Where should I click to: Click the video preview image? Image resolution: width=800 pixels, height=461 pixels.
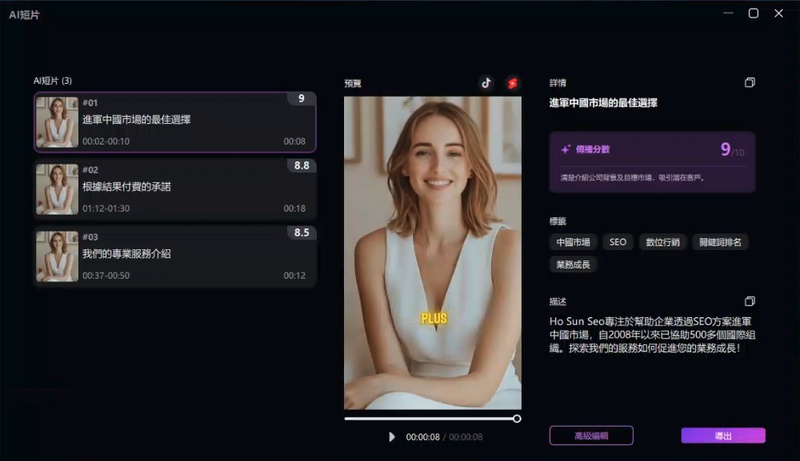(x=433, y=253)
